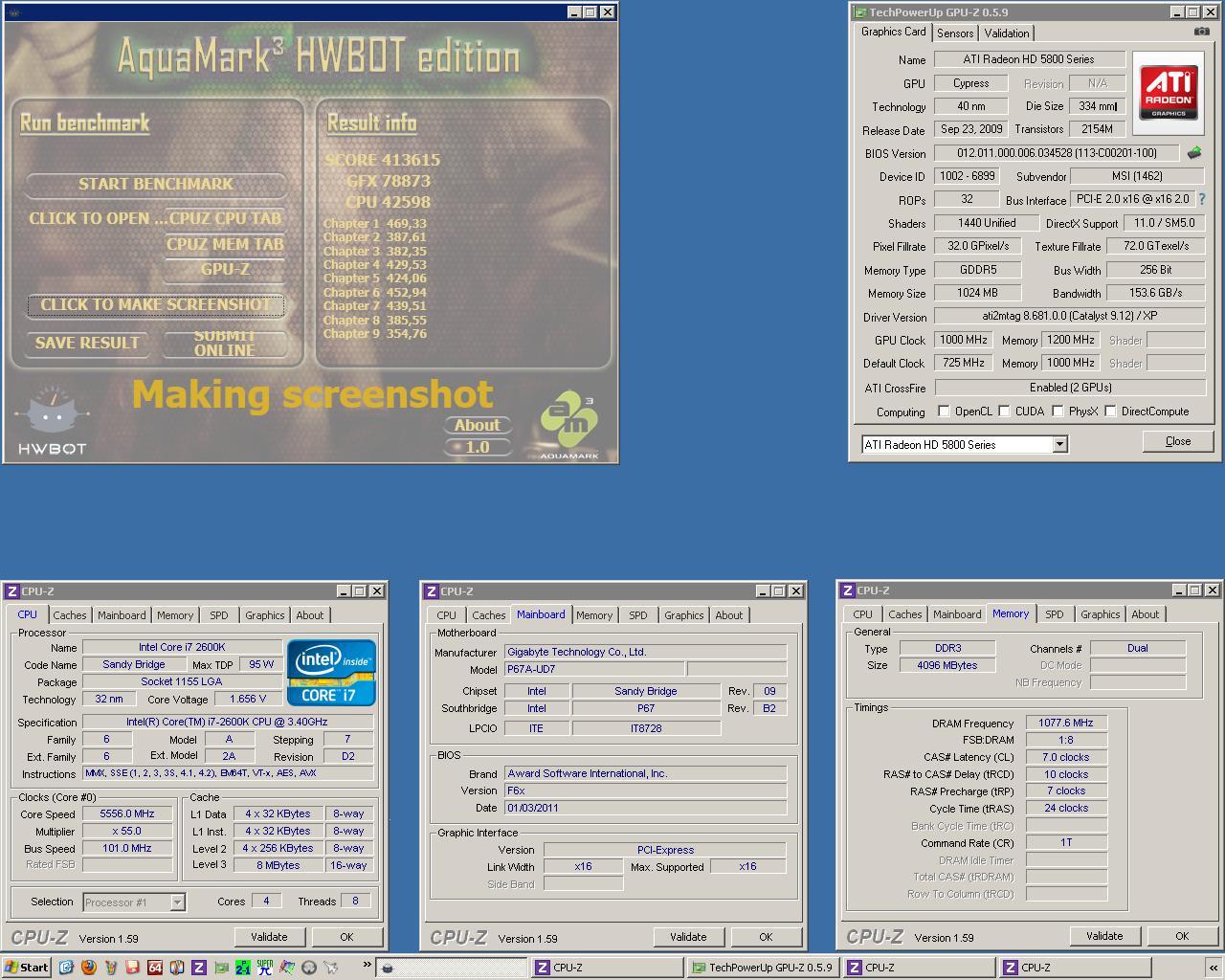1225x980 pixels.
Task: Open the ATI Radeon HD 5800 Series dropdown
Action: (1059, 444)
